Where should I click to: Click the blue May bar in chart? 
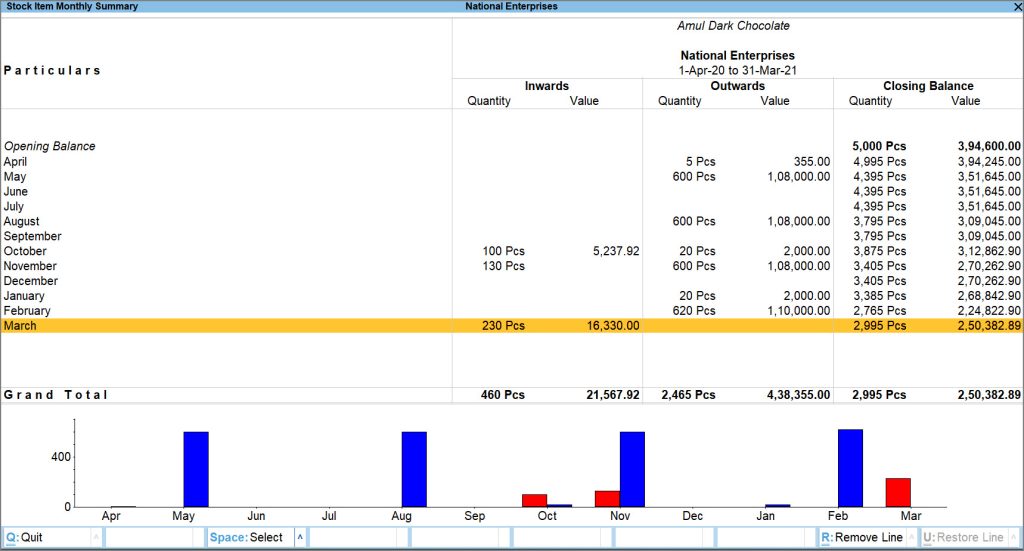tap(196, 469)
